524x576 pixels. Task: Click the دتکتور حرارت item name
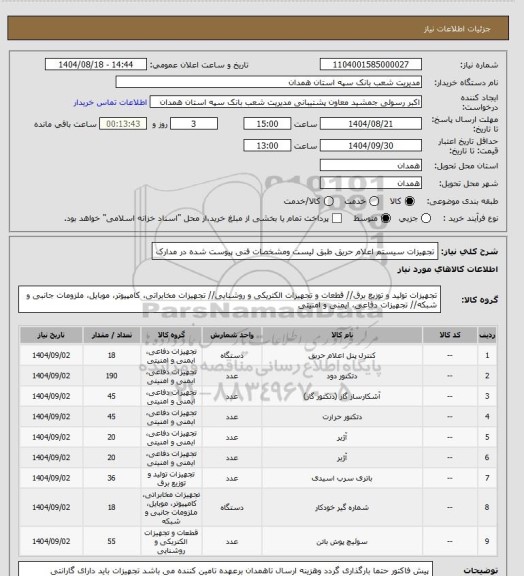[x=342, y=417]
